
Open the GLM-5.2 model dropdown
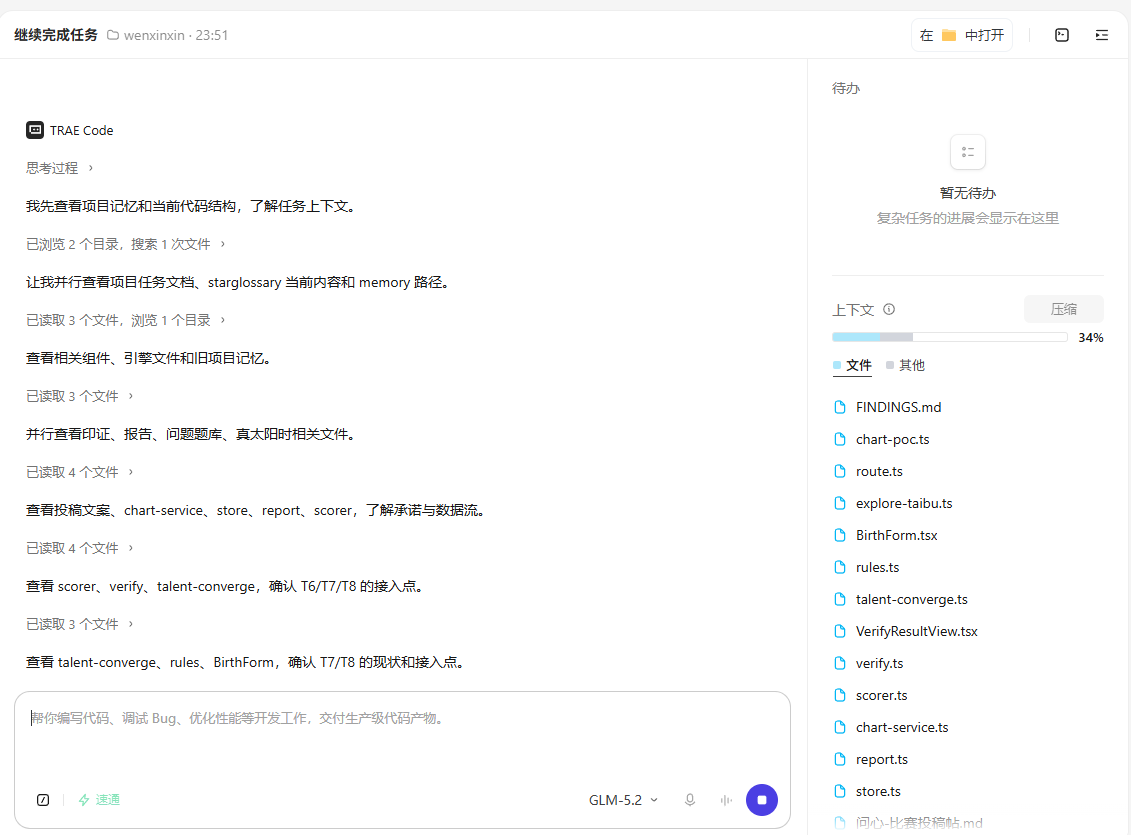623,800
